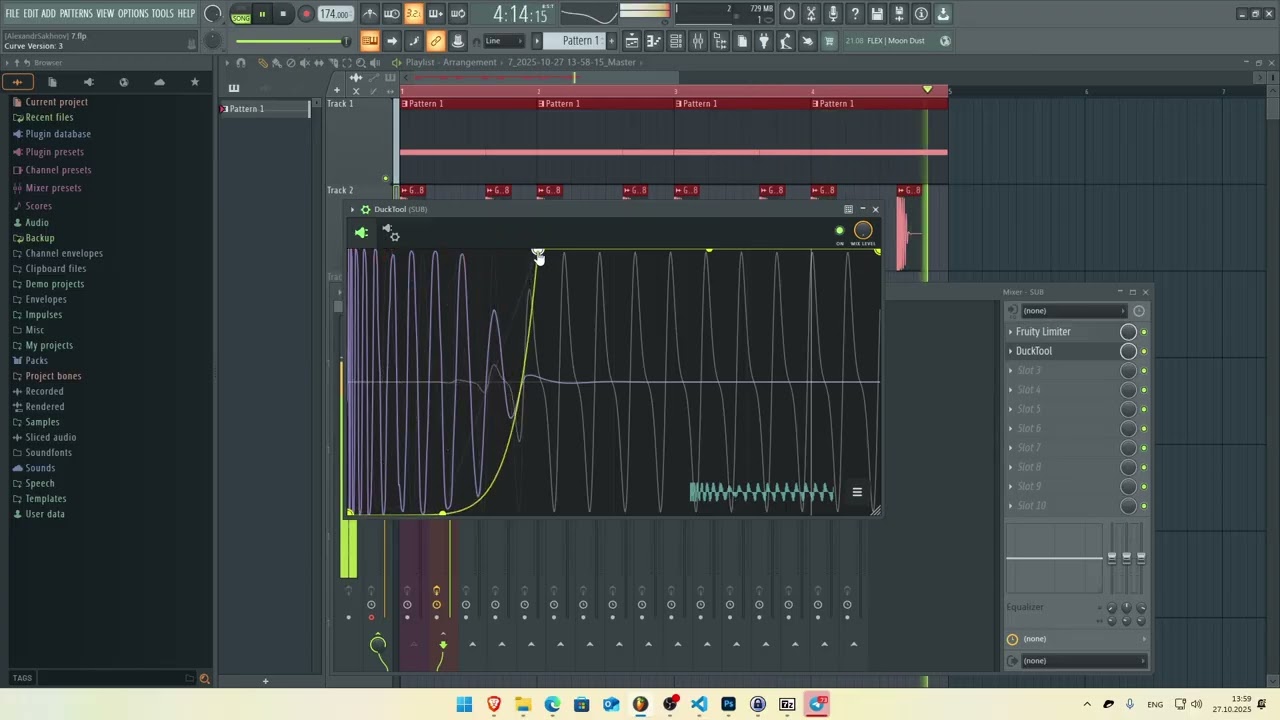Select the browser cloud library tab icon
The width and height of the screenshot is (1280, 720).
pos(159,82)
